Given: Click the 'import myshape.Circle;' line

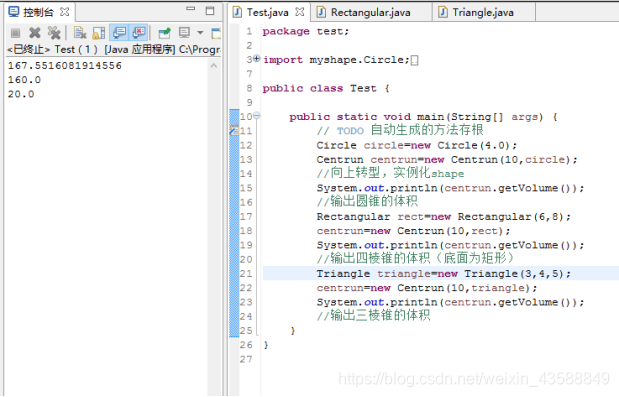Looking at the screenshot, I should pos(336,60).
